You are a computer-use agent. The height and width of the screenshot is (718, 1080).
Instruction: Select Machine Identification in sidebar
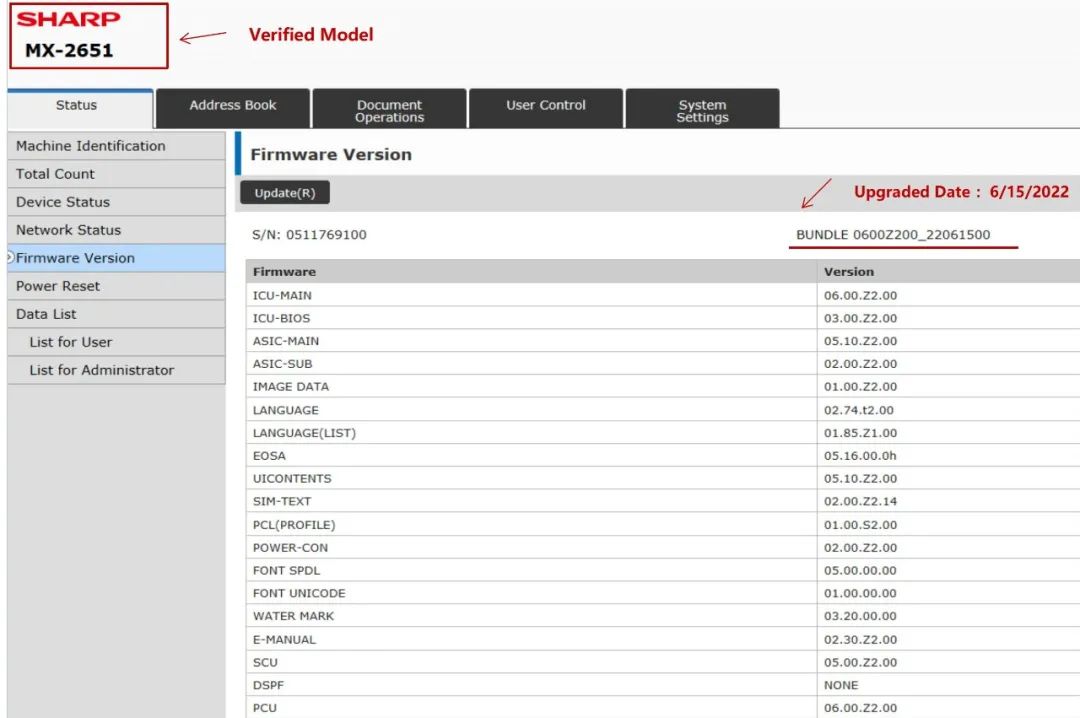point(91,146)
